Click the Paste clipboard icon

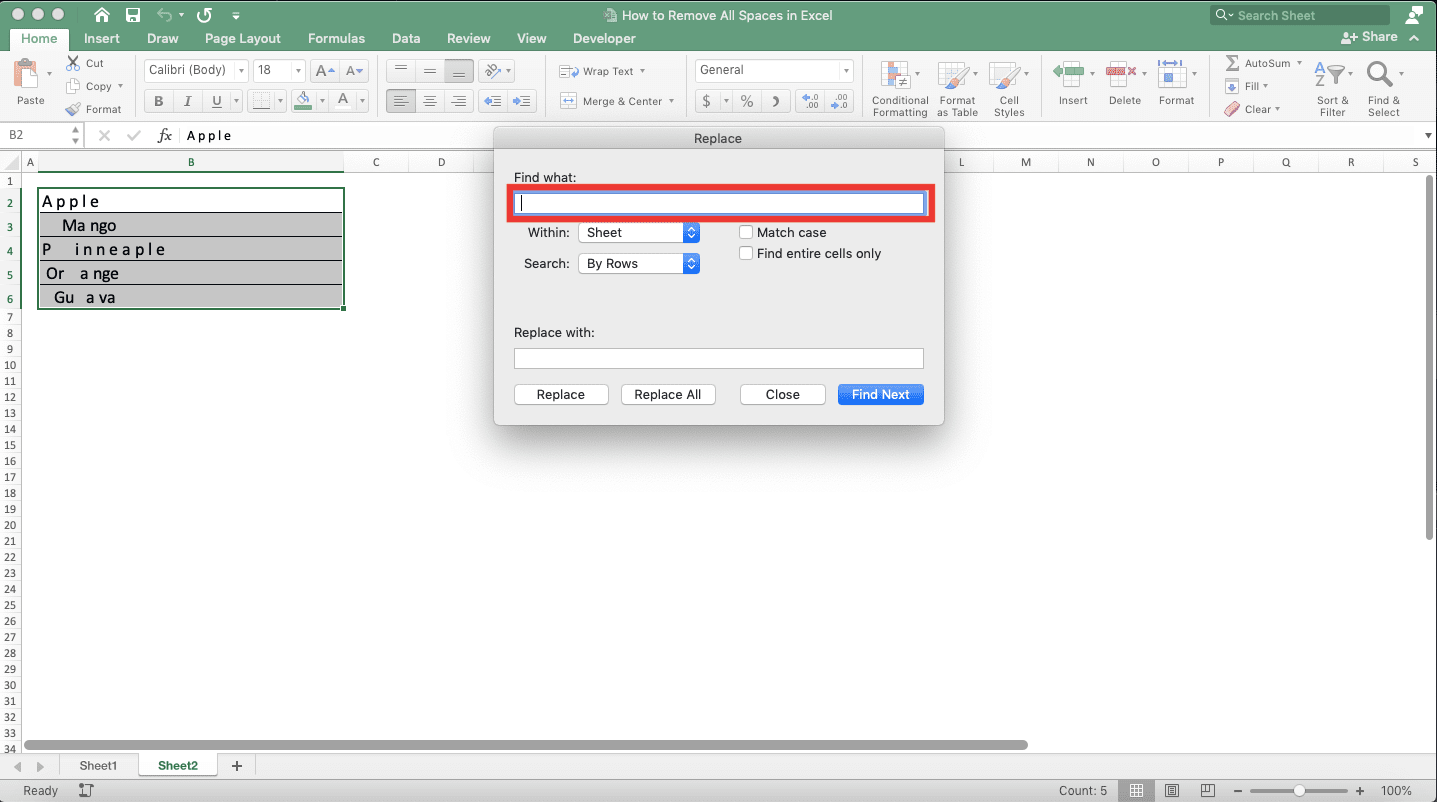coord(25,75)
